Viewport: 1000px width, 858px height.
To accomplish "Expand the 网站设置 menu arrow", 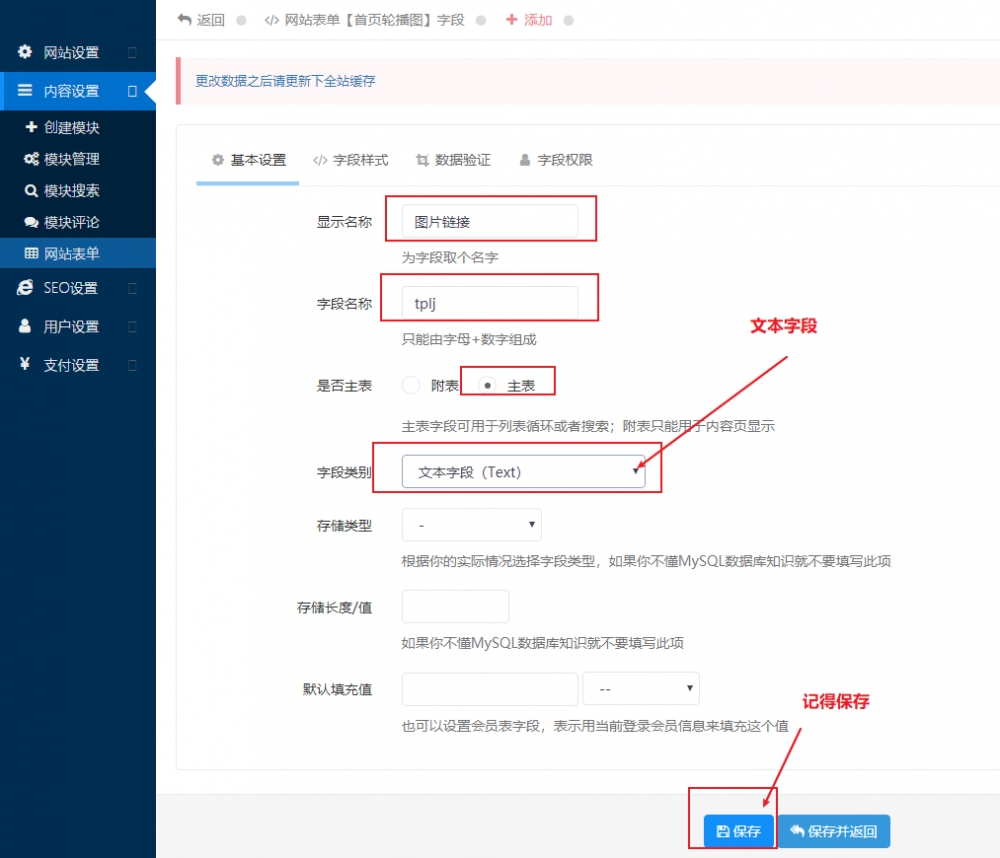I will tap(133, 52).
